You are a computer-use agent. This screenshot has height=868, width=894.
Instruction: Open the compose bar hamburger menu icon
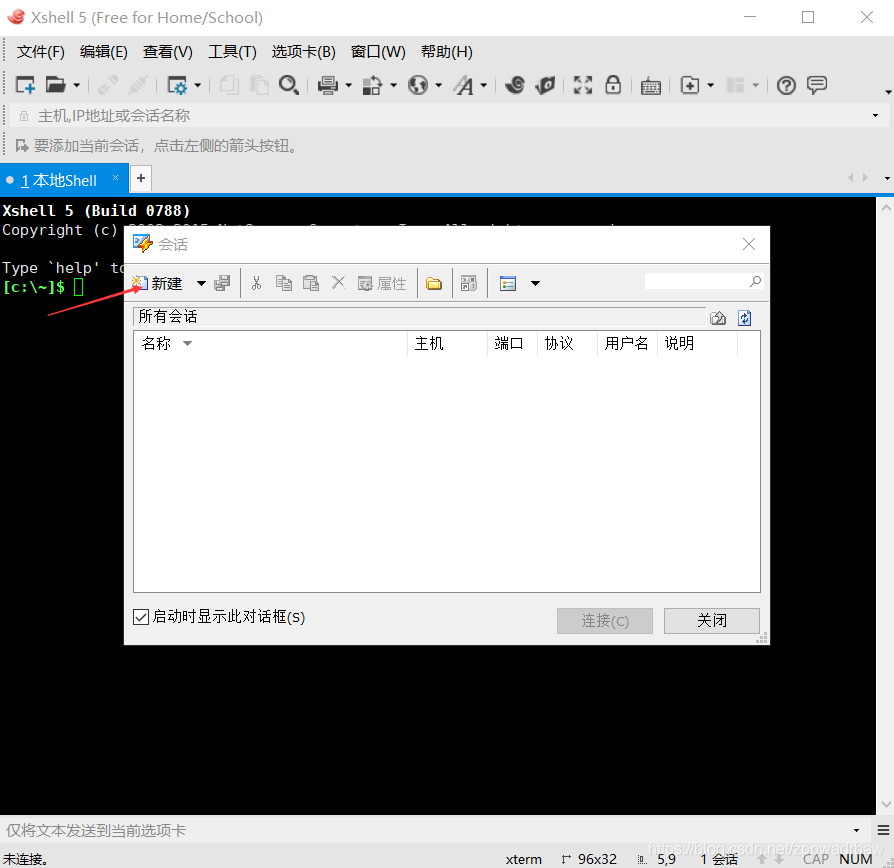click(x=883, y=830)
